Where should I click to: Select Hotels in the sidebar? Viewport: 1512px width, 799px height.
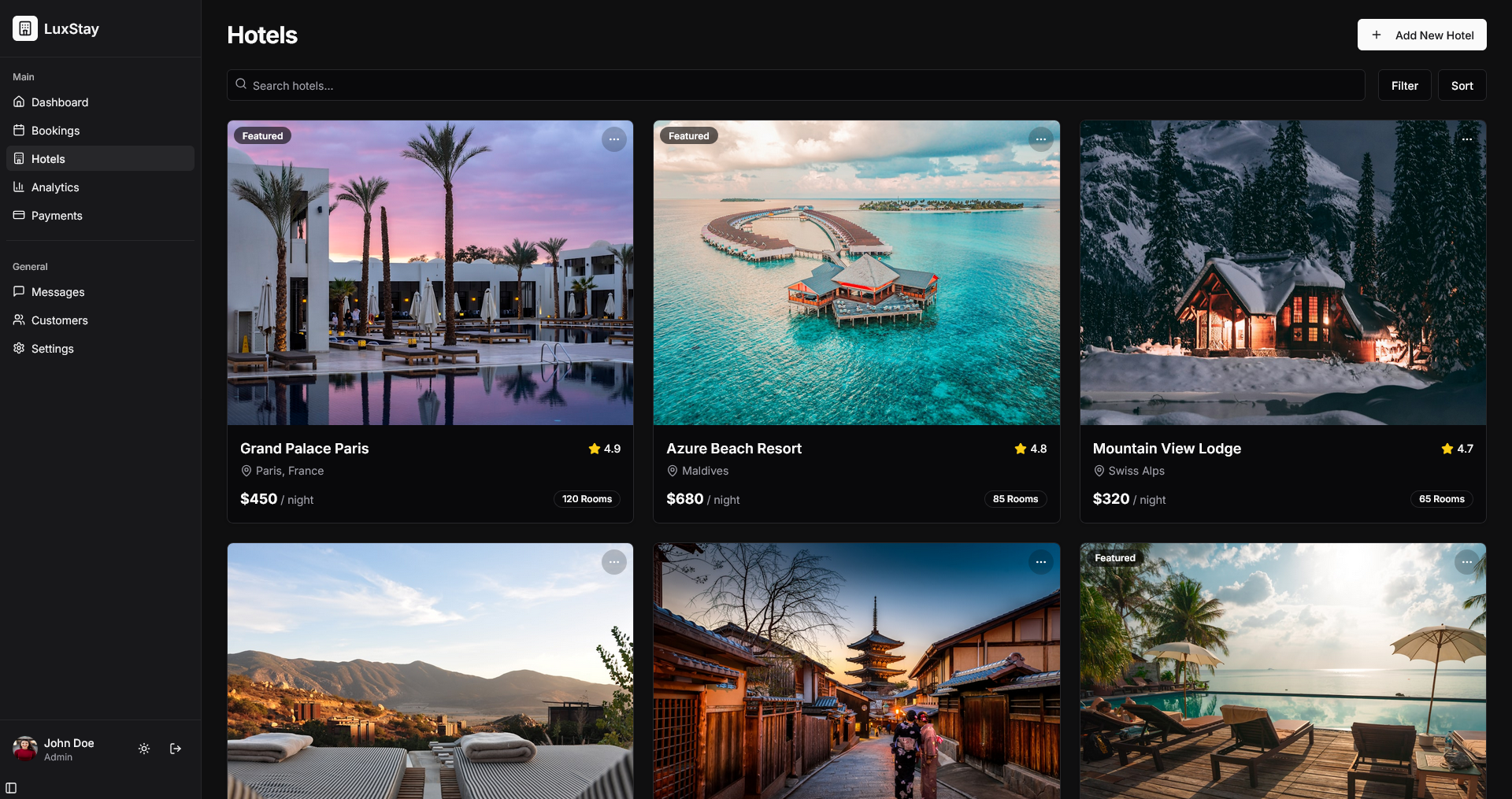tap(100, 159)
